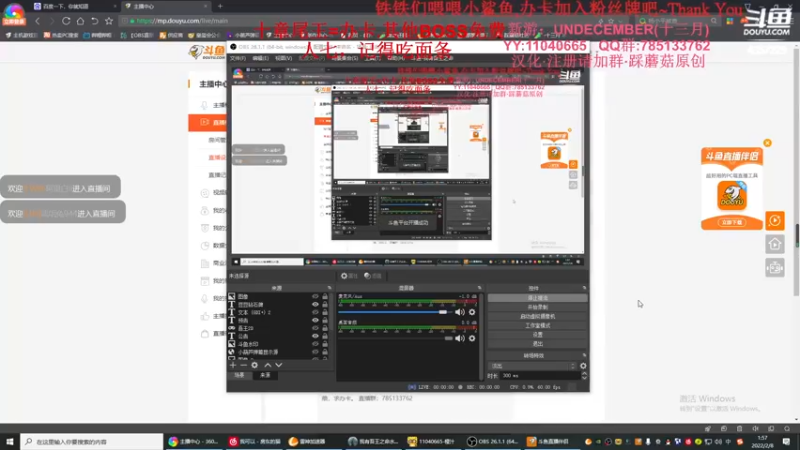
Task: Click 停止推流 button in OBS controls
Action: [537, 298]
